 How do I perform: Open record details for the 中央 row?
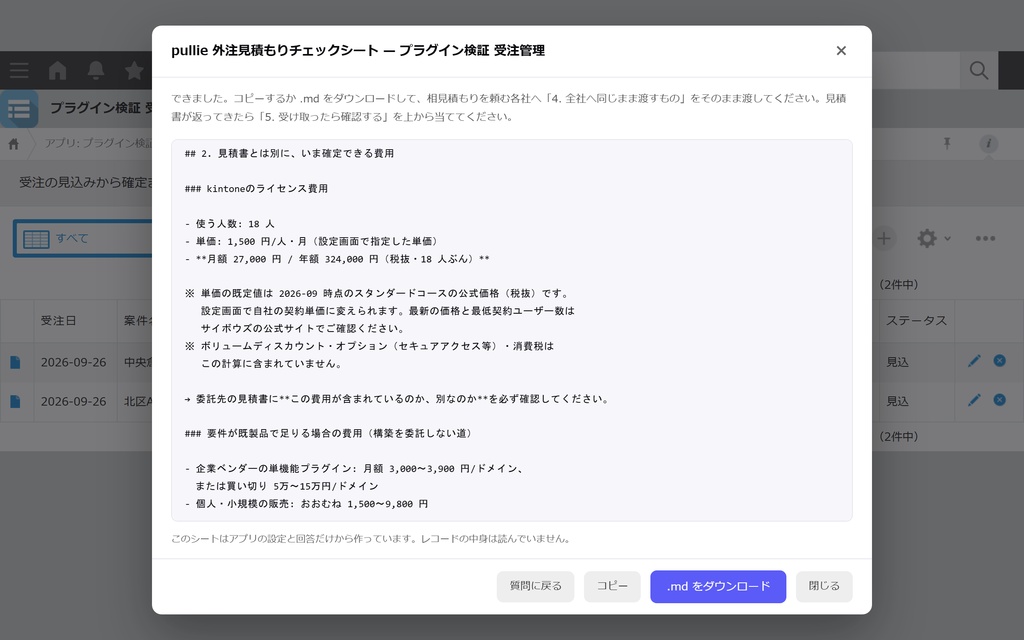(15, 362)
